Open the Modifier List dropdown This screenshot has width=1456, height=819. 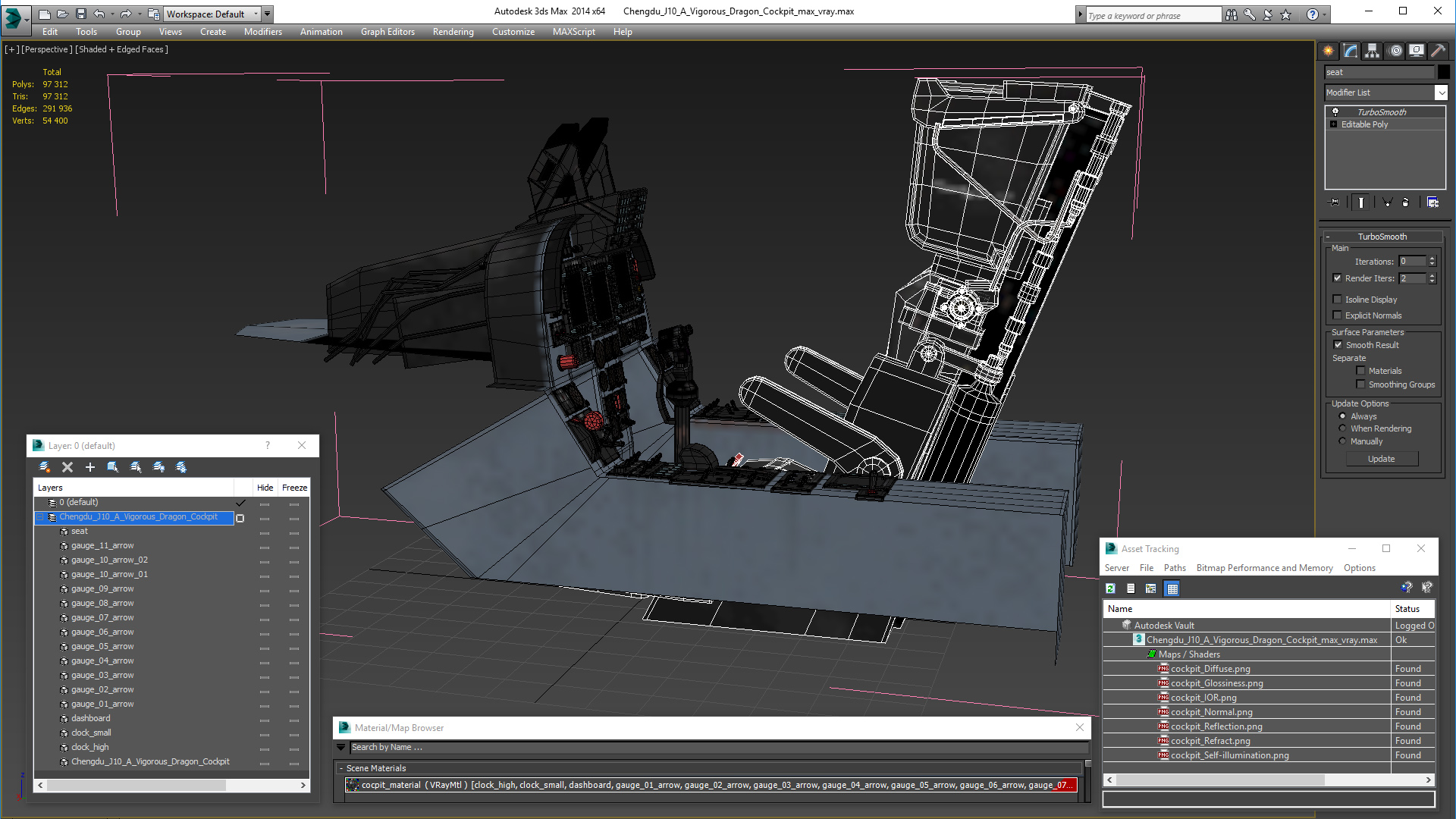click(x=1441, y=93)
